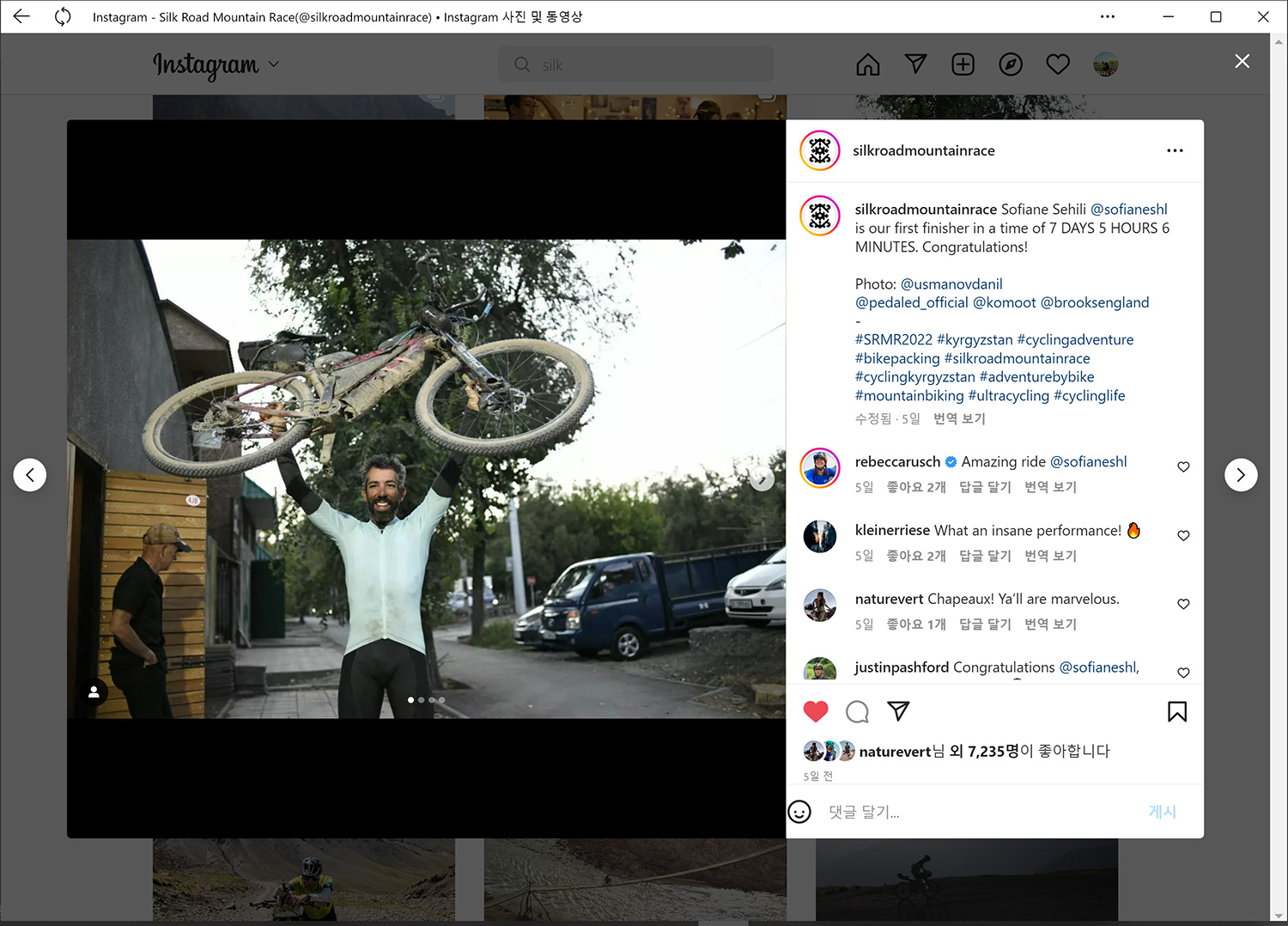Like naturevert's comment

tap(1183, 604)
